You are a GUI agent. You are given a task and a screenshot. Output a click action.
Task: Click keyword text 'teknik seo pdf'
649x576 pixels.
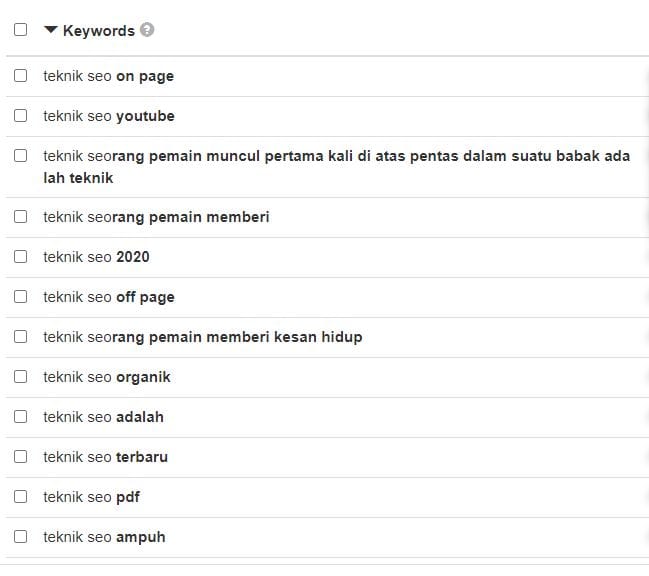(91, 497)
